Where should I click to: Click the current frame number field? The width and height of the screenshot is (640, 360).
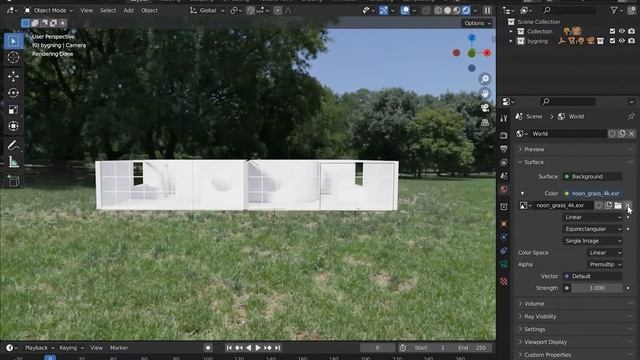coord(378,348)
